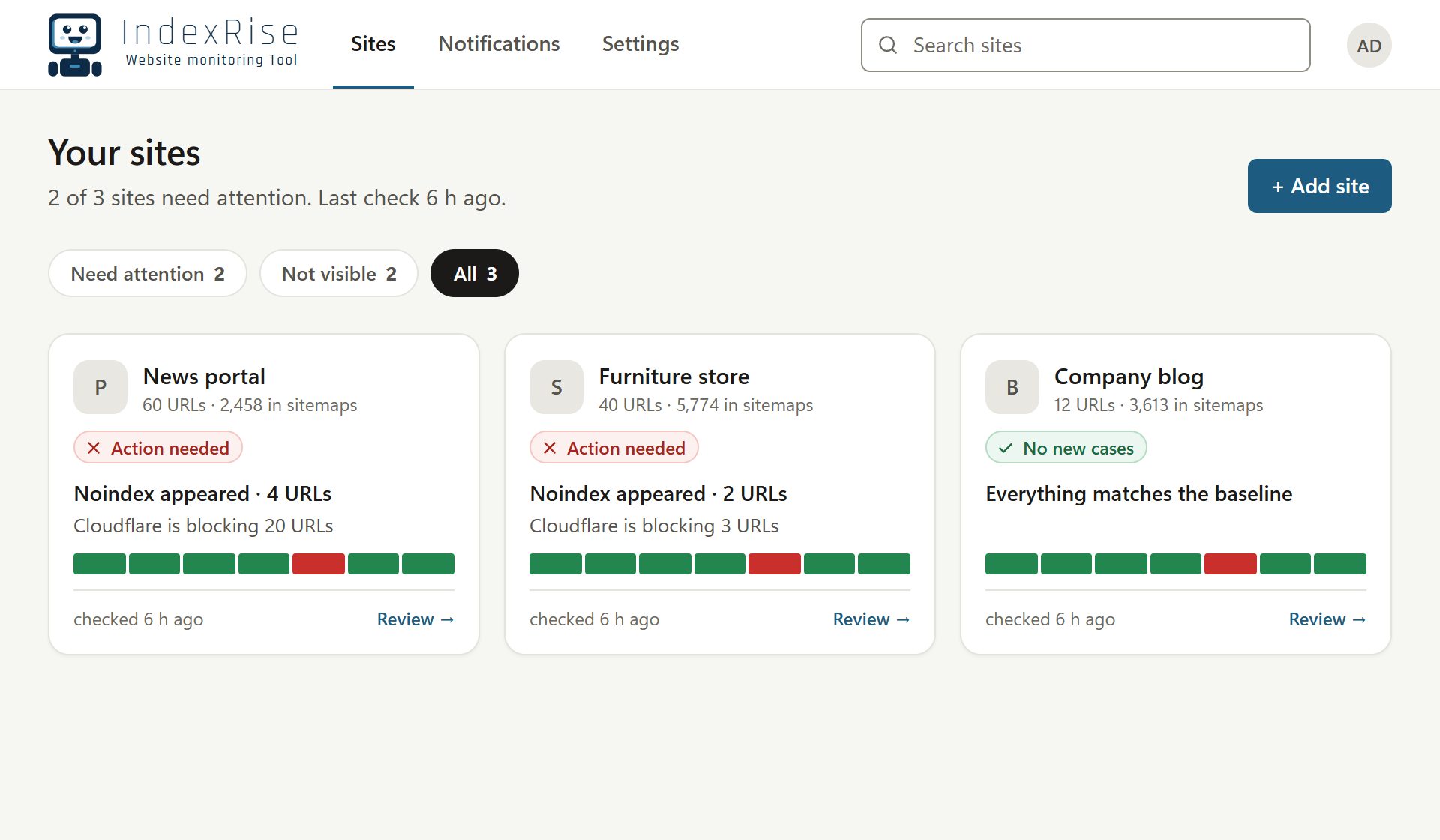Click the IndexRise wordmark text
Image resolution: width=1440 pixels, height=840 pixels.
point(210,33)
